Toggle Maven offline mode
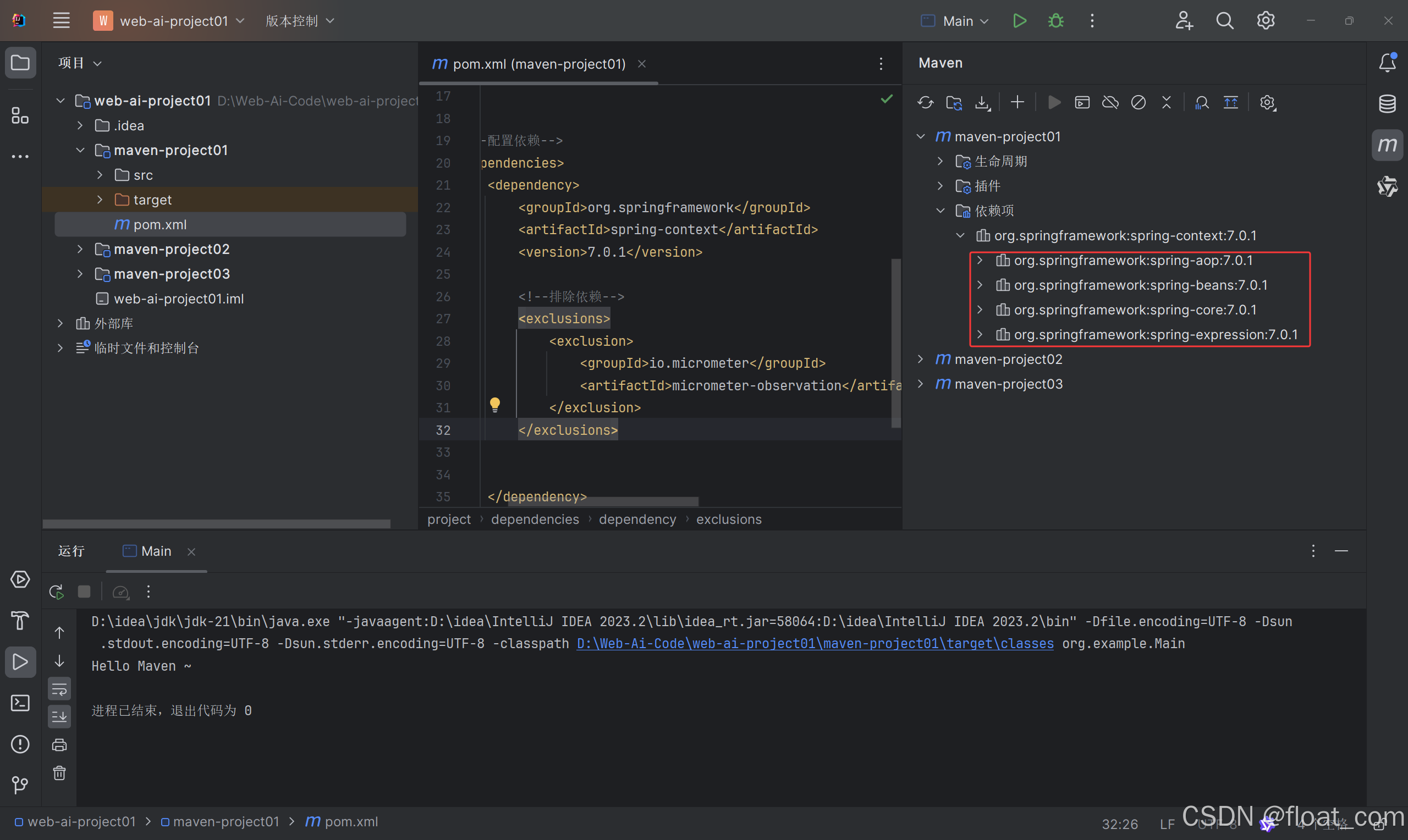1408x840 pixels. pos(1110,102)
